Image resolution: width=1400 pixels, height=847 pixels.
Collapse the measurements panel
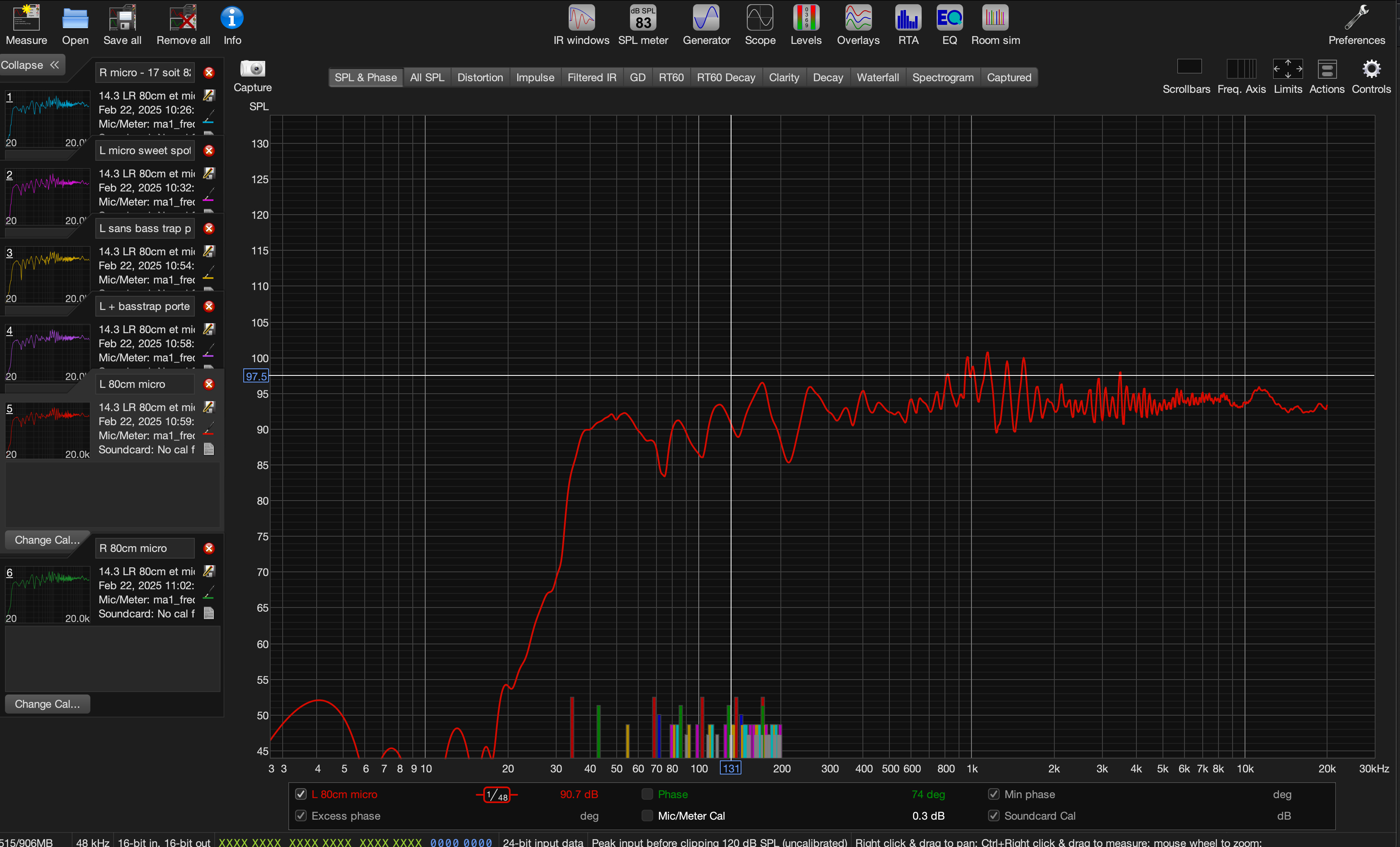(31, 65)
